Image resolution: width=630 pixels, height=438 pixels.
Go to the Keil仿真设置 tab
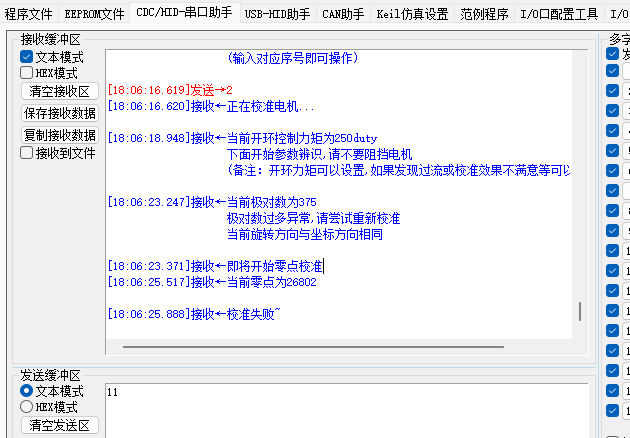coord(412,14)
